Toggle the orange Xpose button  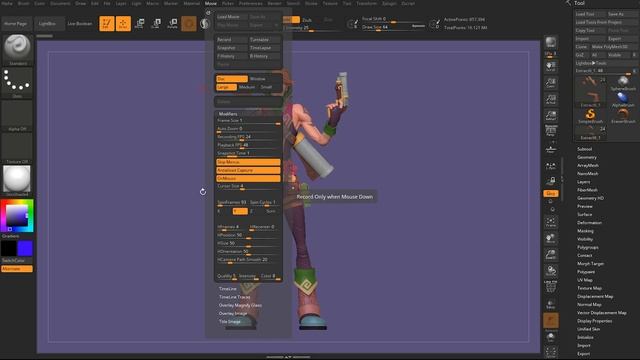551,193
